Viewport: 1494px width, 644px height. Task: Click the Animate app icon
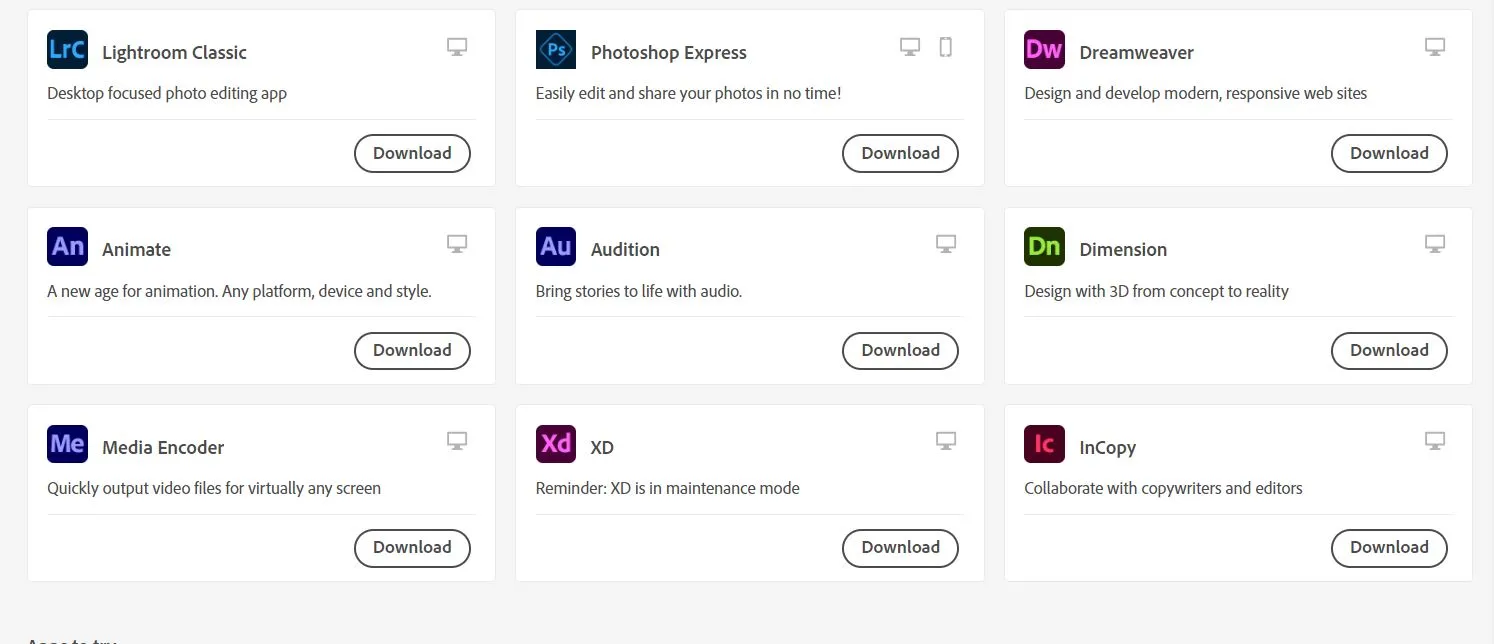[67, 247]
